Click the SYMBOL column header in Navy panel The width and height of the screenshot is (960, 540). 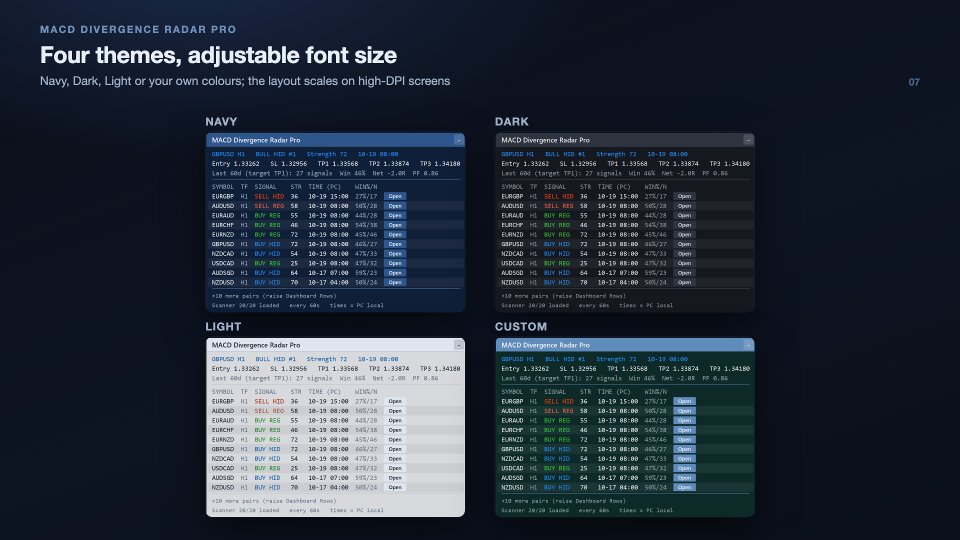[223, 187]
